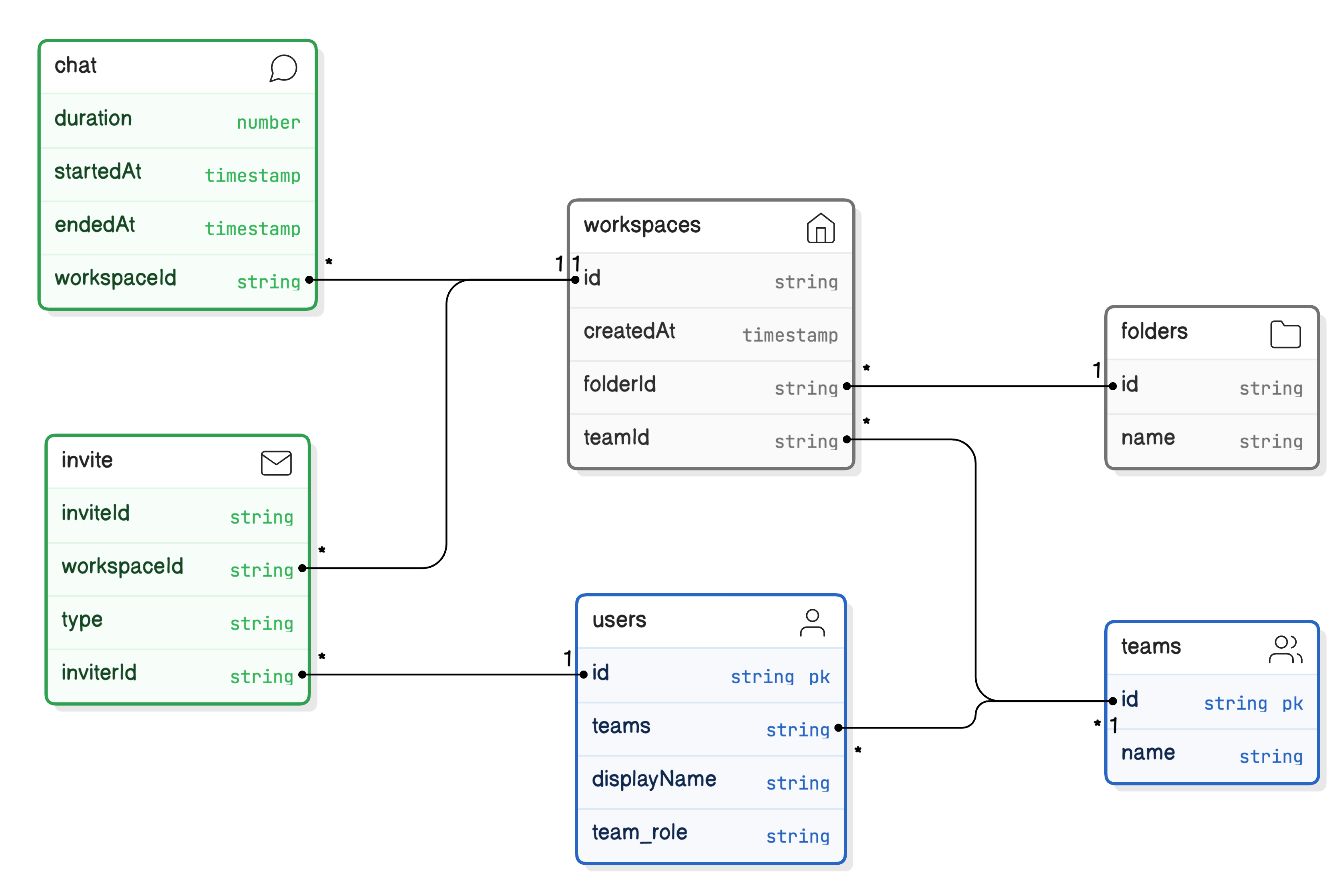This screenshot has height=884, width=1340.
Task: Click the string type beside invite workspaceId
Action: tap(261, 571)
